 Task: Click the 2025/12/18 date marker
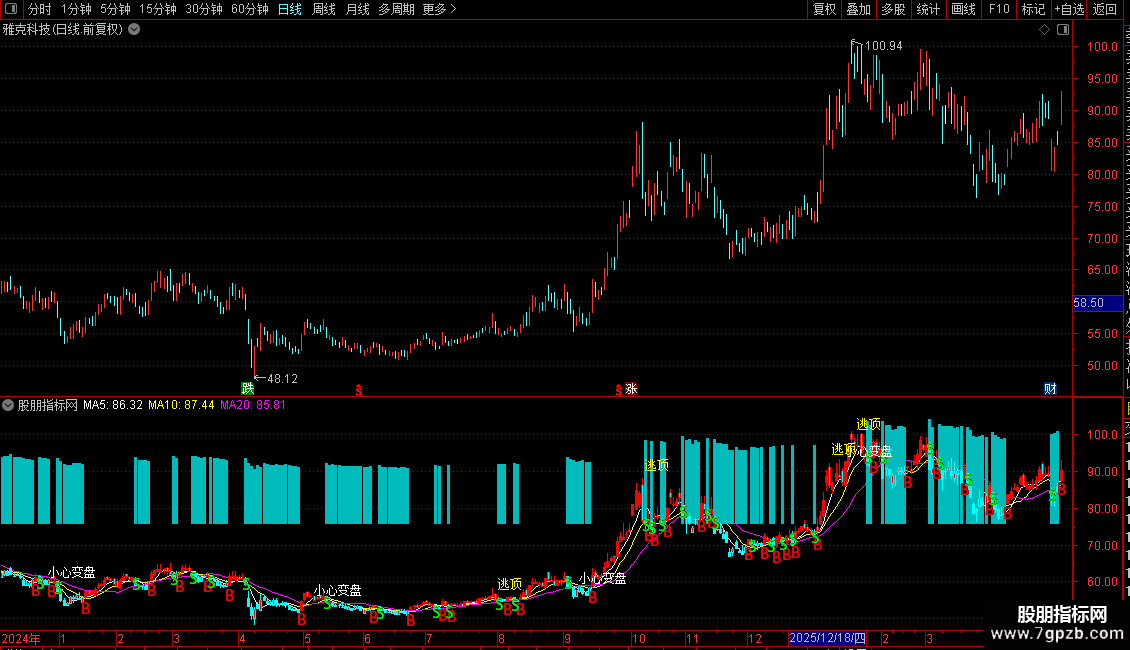click(827, 638)
